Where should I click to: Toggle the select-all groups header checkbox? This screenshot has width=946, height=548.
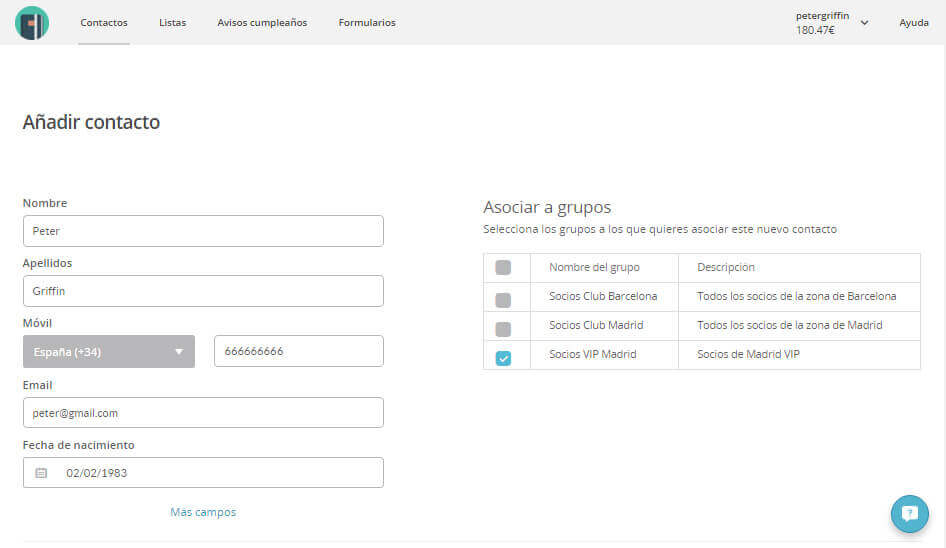503,268
